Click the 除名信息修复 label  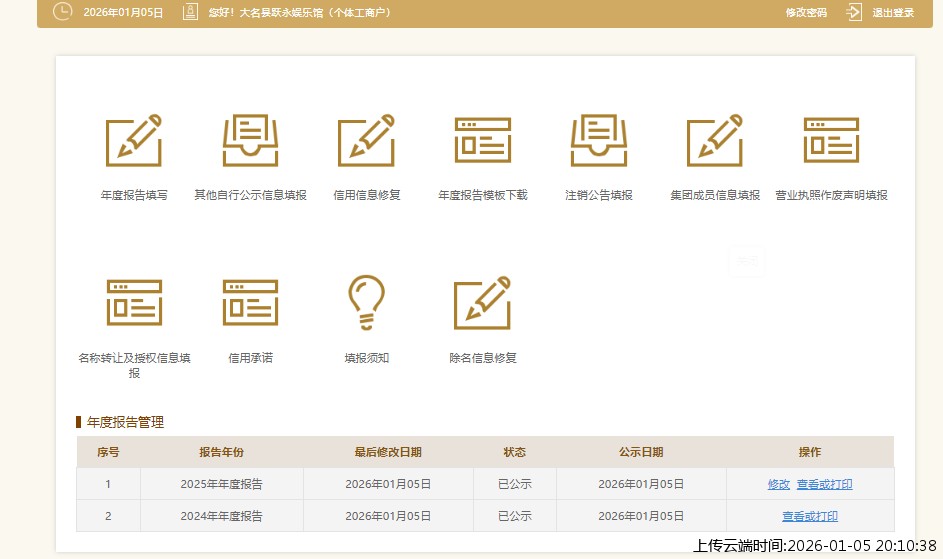[483, 358]
